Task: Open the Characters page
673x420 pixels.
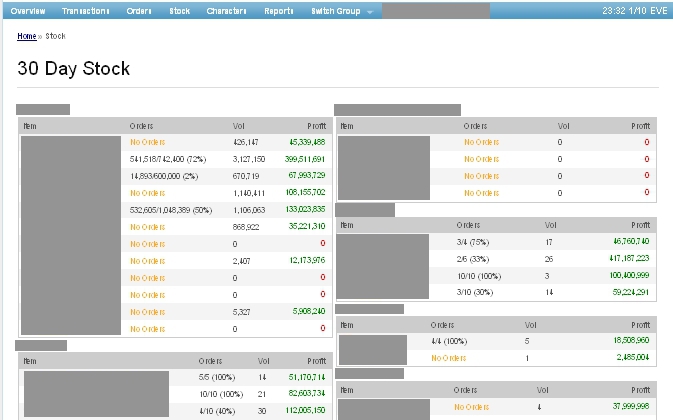Action: tap(226, 11)
